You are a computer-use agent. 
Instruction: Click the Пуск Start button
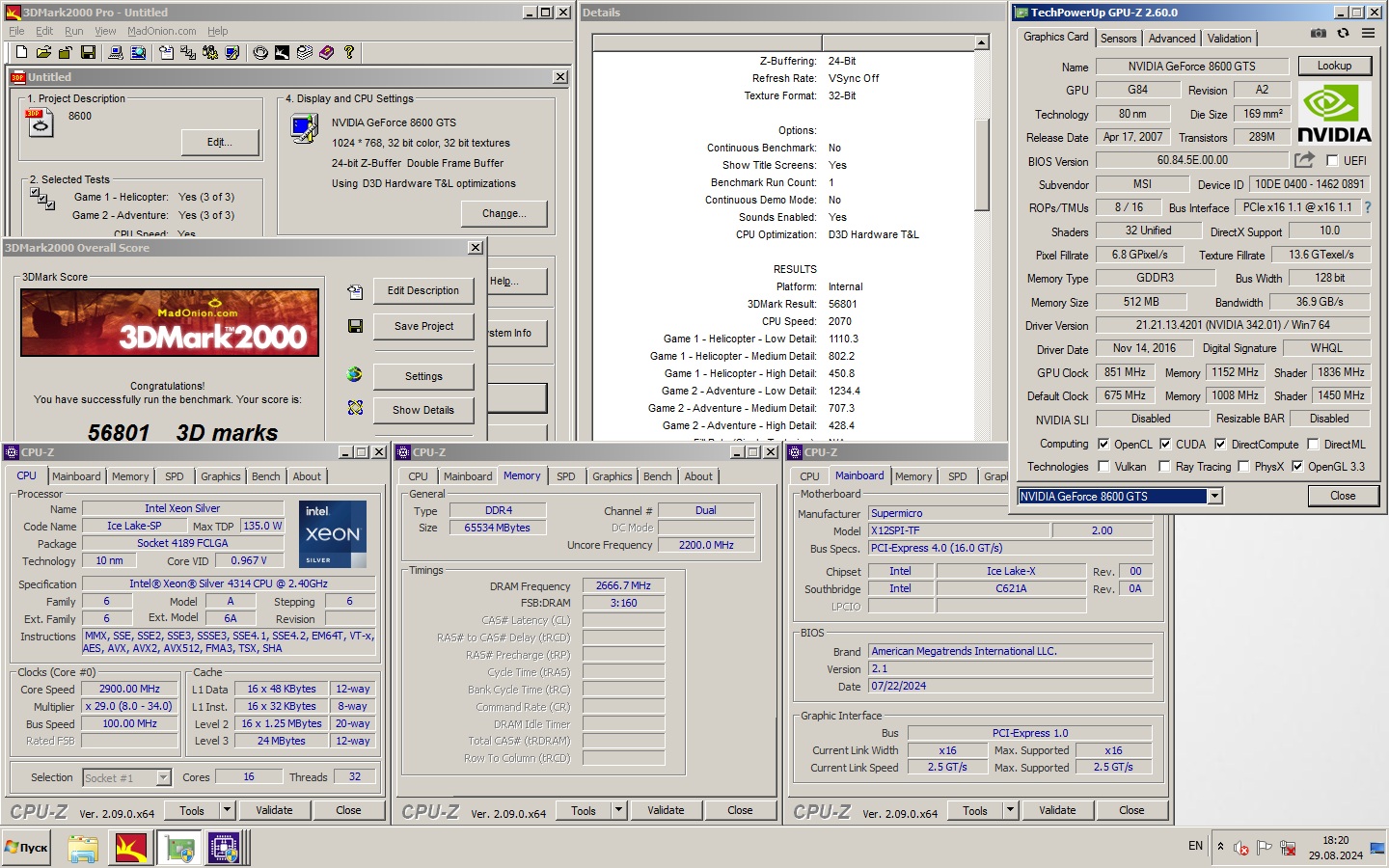click(x=27, y=848)
